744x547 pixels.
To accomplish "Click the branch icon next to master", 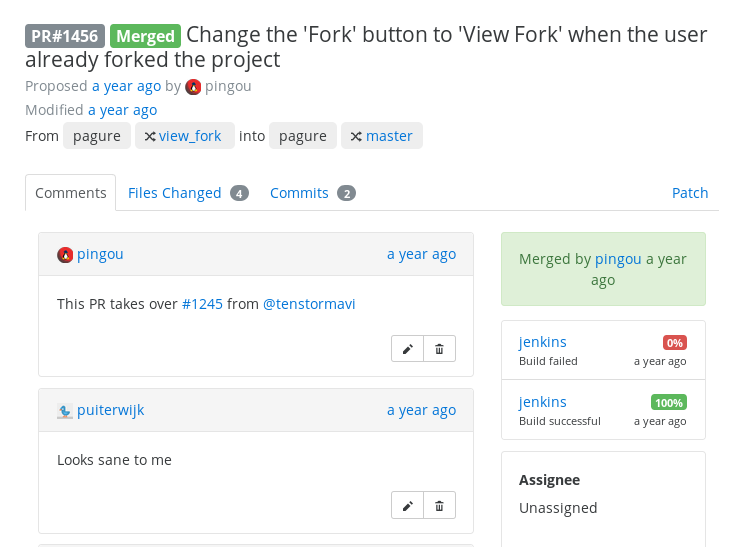I will [x=356, y=136].
